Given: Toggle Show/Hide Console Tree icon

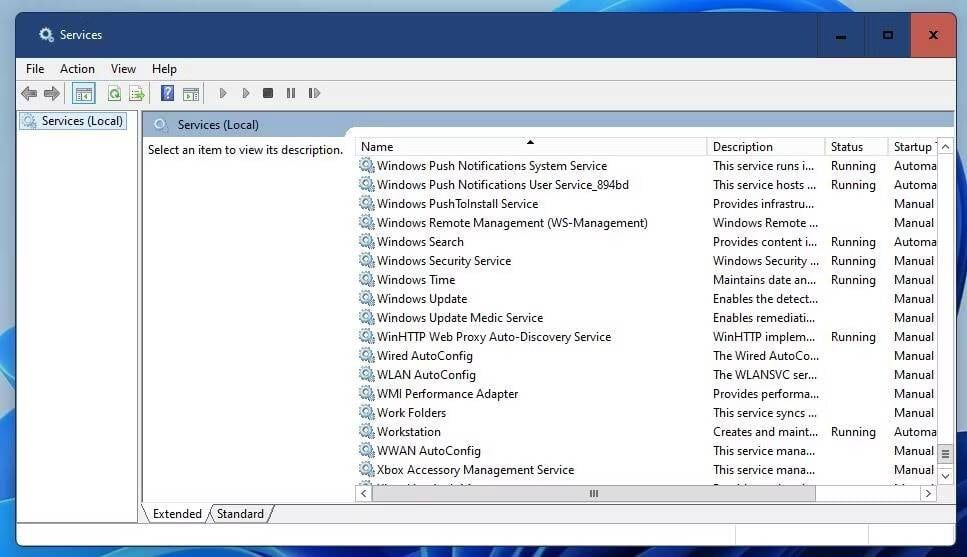Looking at the screenshot, I should (x=83, y=94).
